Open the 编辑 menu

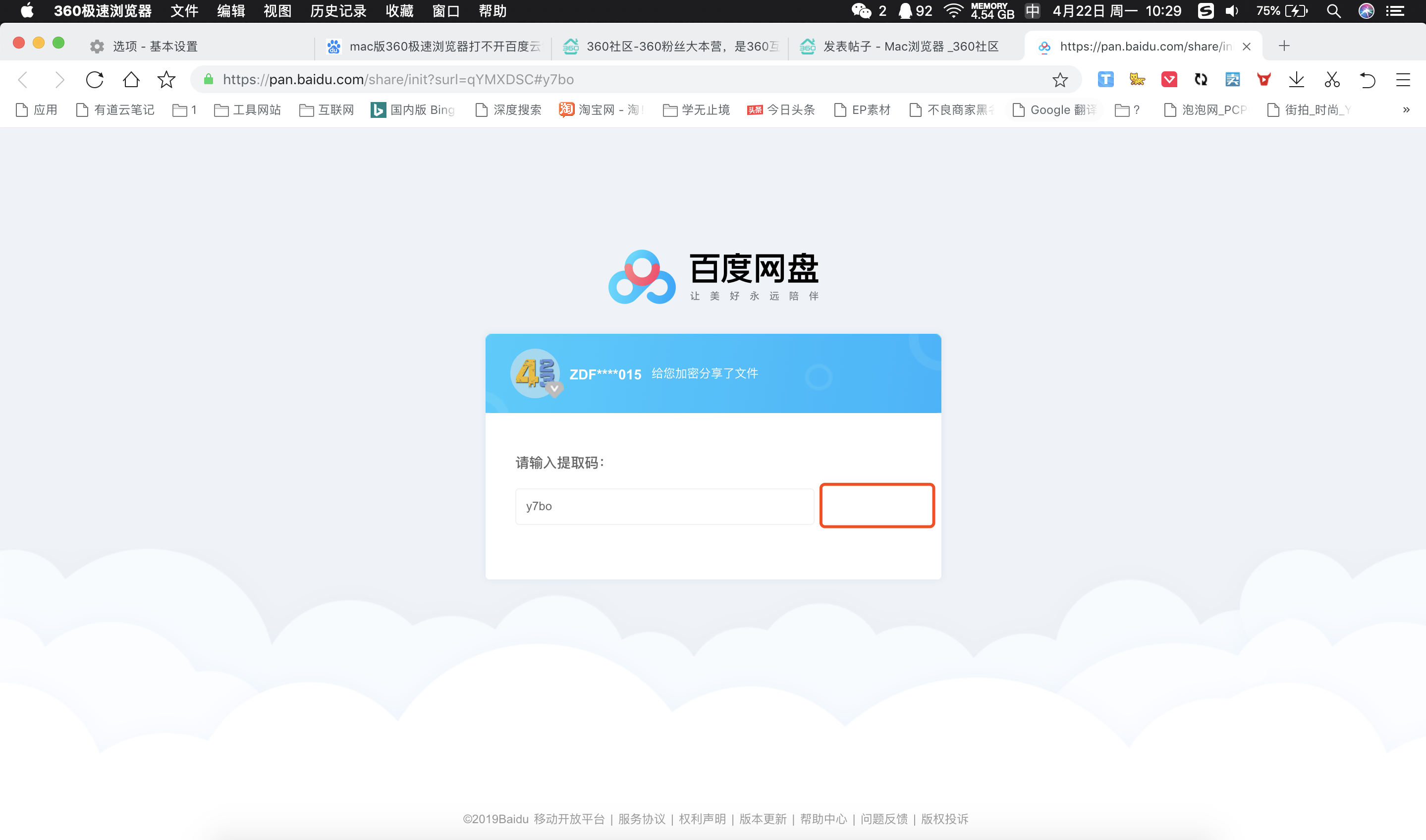[x=231, y=11]
